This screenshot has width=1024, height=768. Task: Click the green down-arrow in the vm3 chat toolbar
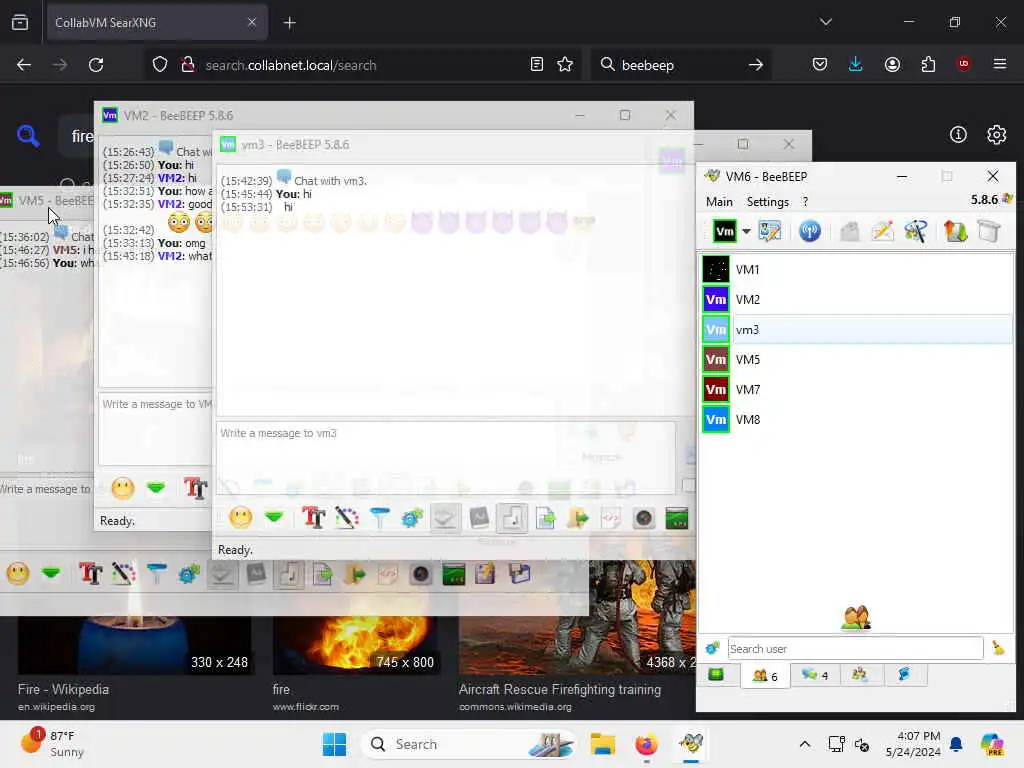[x=274, y=518]
